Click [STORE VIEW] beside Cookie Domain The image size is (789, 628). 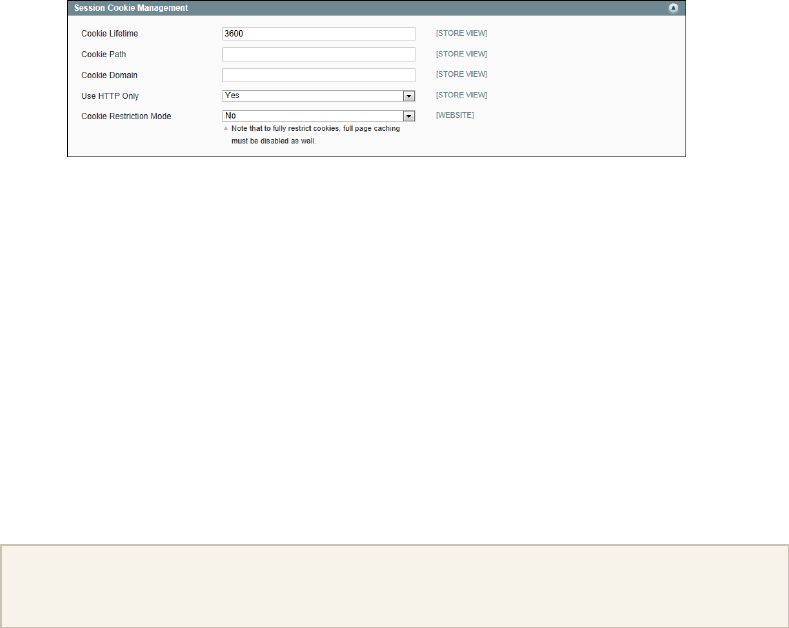(x=461, y=74)
